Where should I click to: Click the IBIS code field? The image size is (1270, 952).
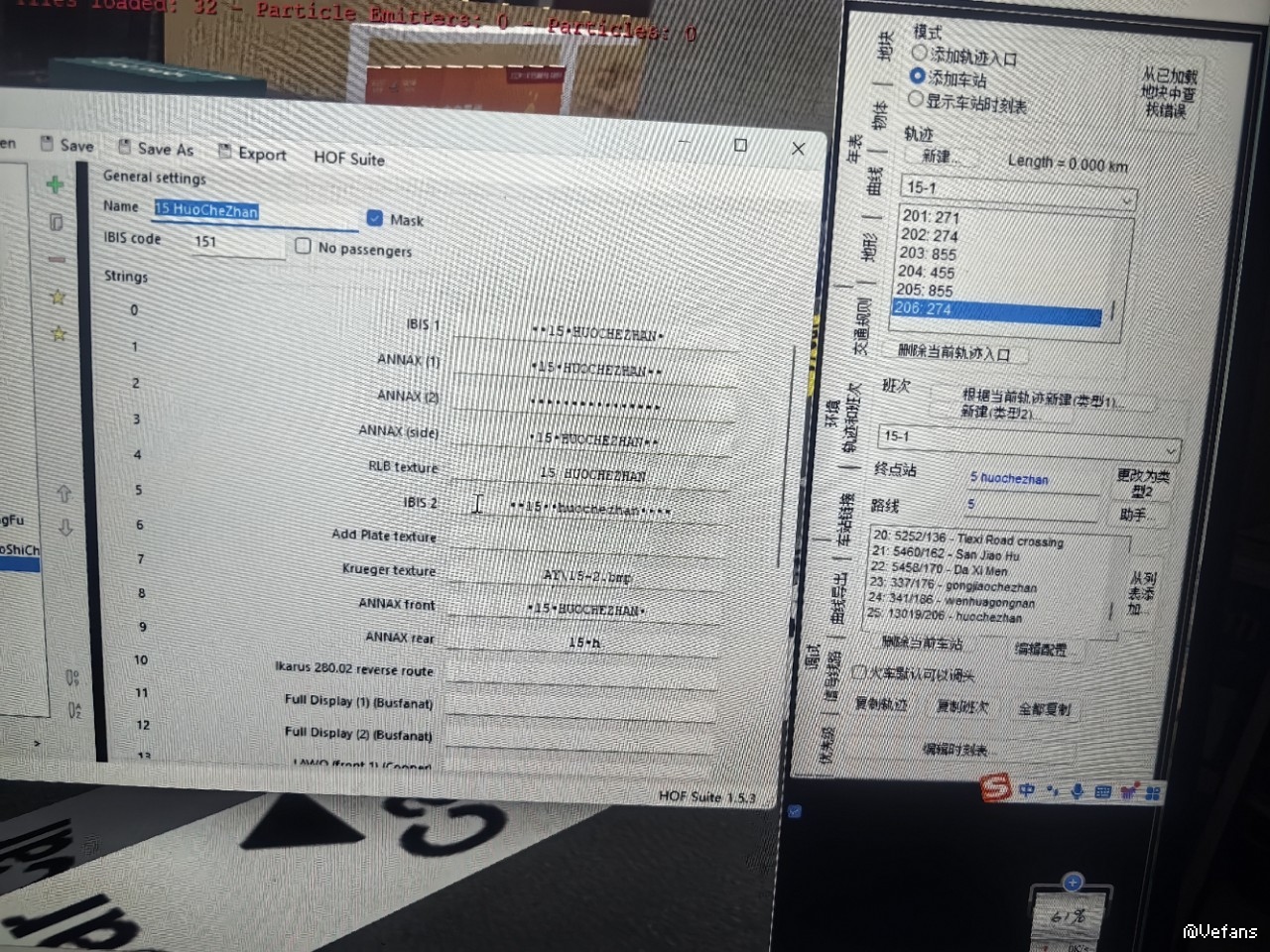tap(238, 242)
